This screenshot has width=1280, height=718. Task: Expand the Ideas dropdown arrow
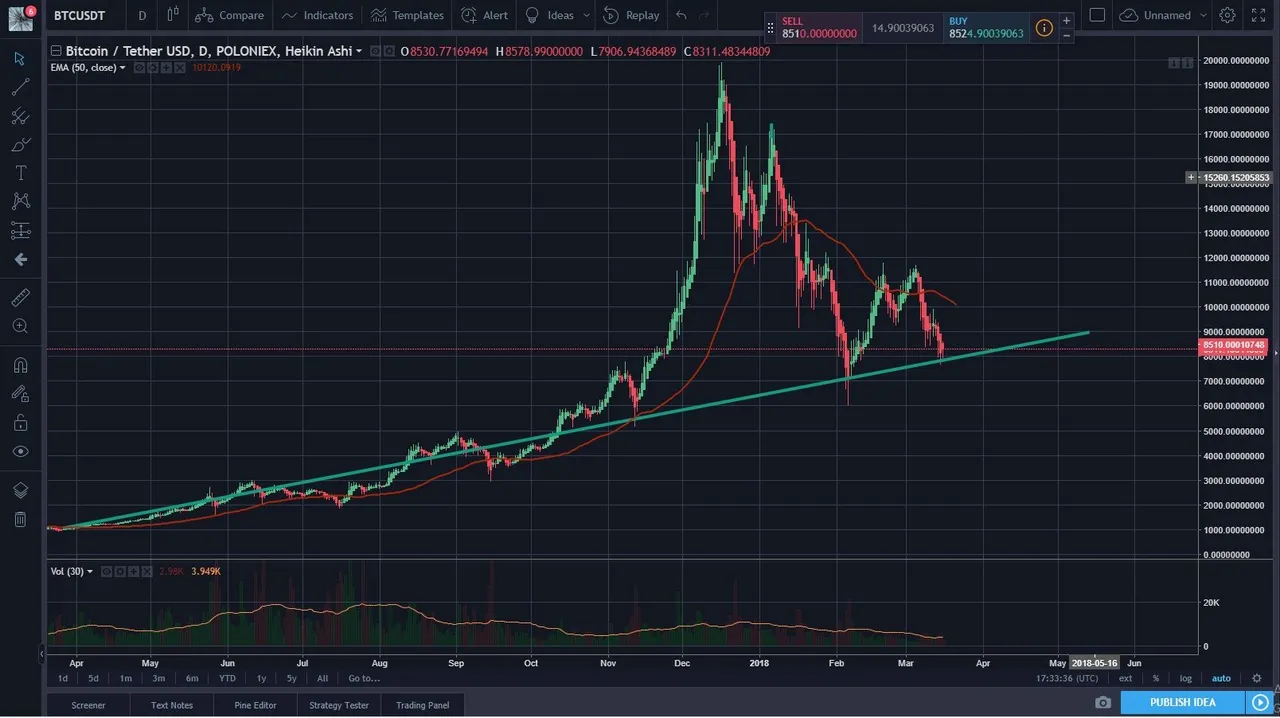(x=585, y=15)
